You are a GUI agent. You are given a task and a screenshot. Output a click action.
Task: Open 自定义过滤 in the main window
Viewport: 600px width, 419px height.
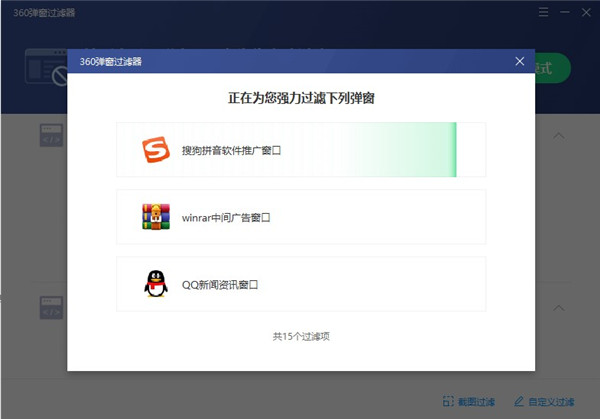tap(545, 401)
